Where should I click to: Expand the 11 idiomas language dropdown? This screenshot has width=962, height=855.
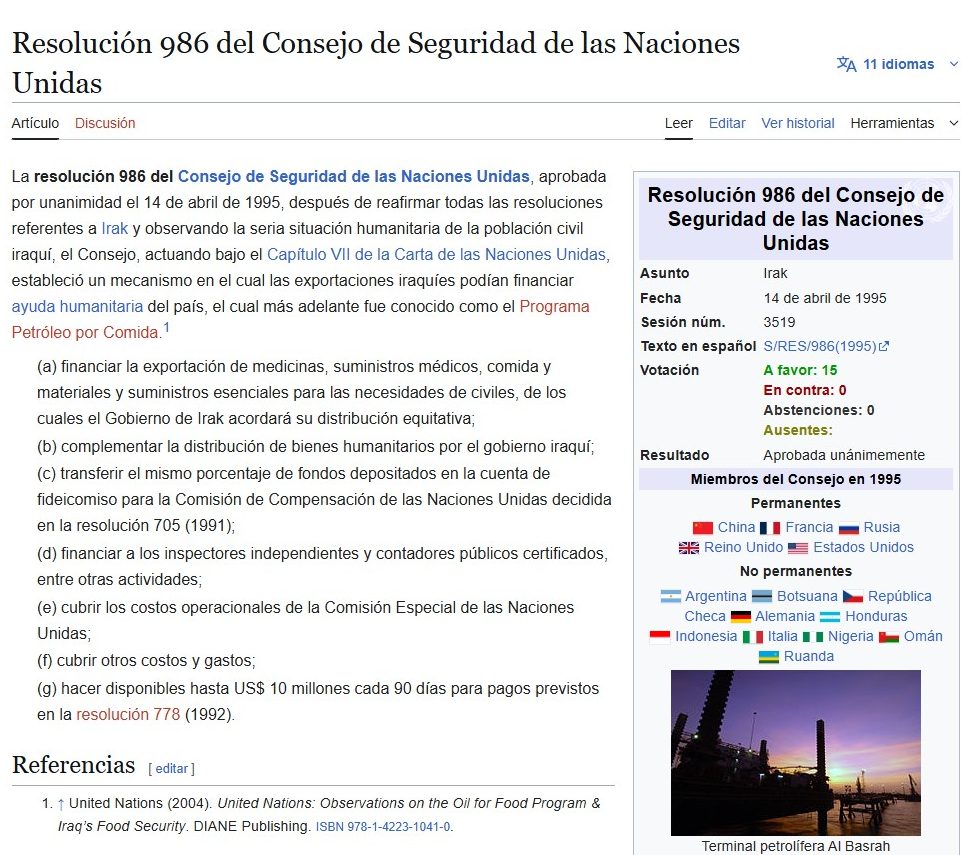point(898,65)
